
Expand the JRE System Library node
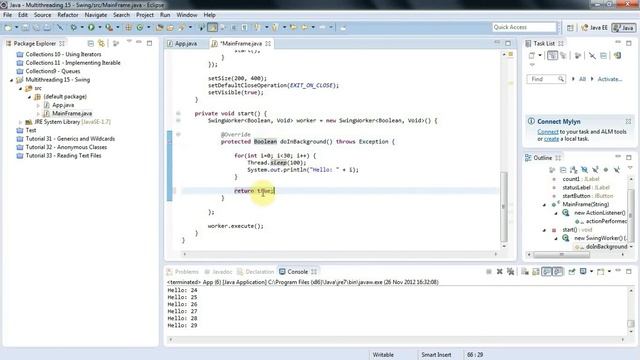pos(20,122)
